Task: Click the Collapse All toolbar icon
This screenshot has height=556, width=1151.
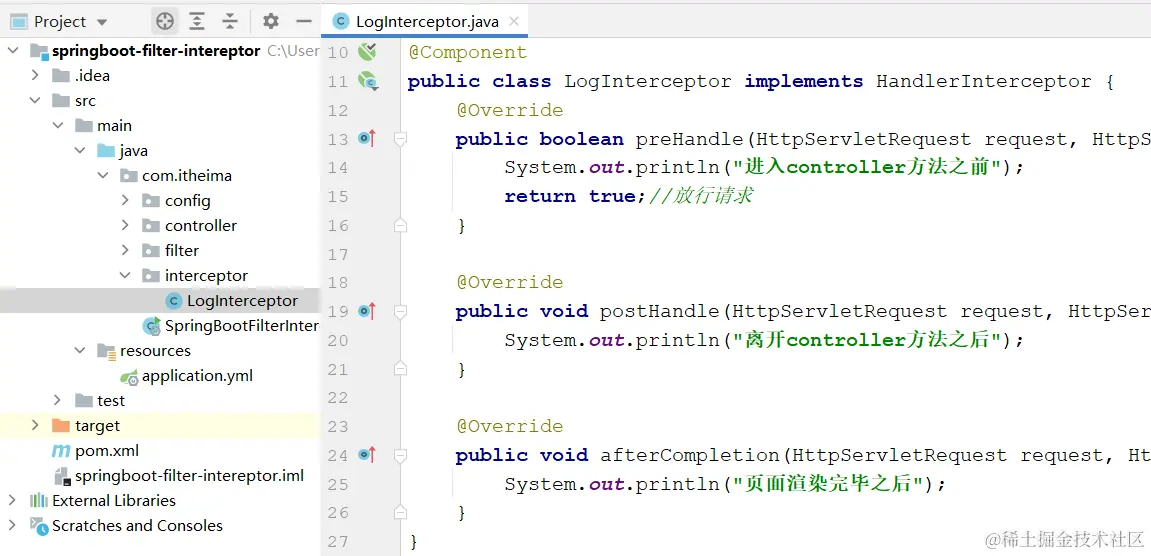Action: point(230,21)
